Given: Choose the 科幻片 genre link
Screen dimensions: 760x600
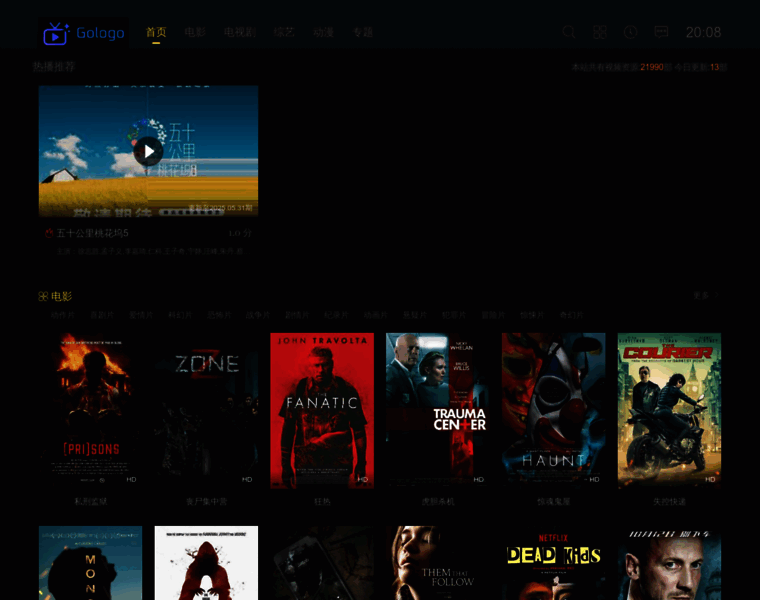Looking at the screenshot, I should click(x=180, y=315).
